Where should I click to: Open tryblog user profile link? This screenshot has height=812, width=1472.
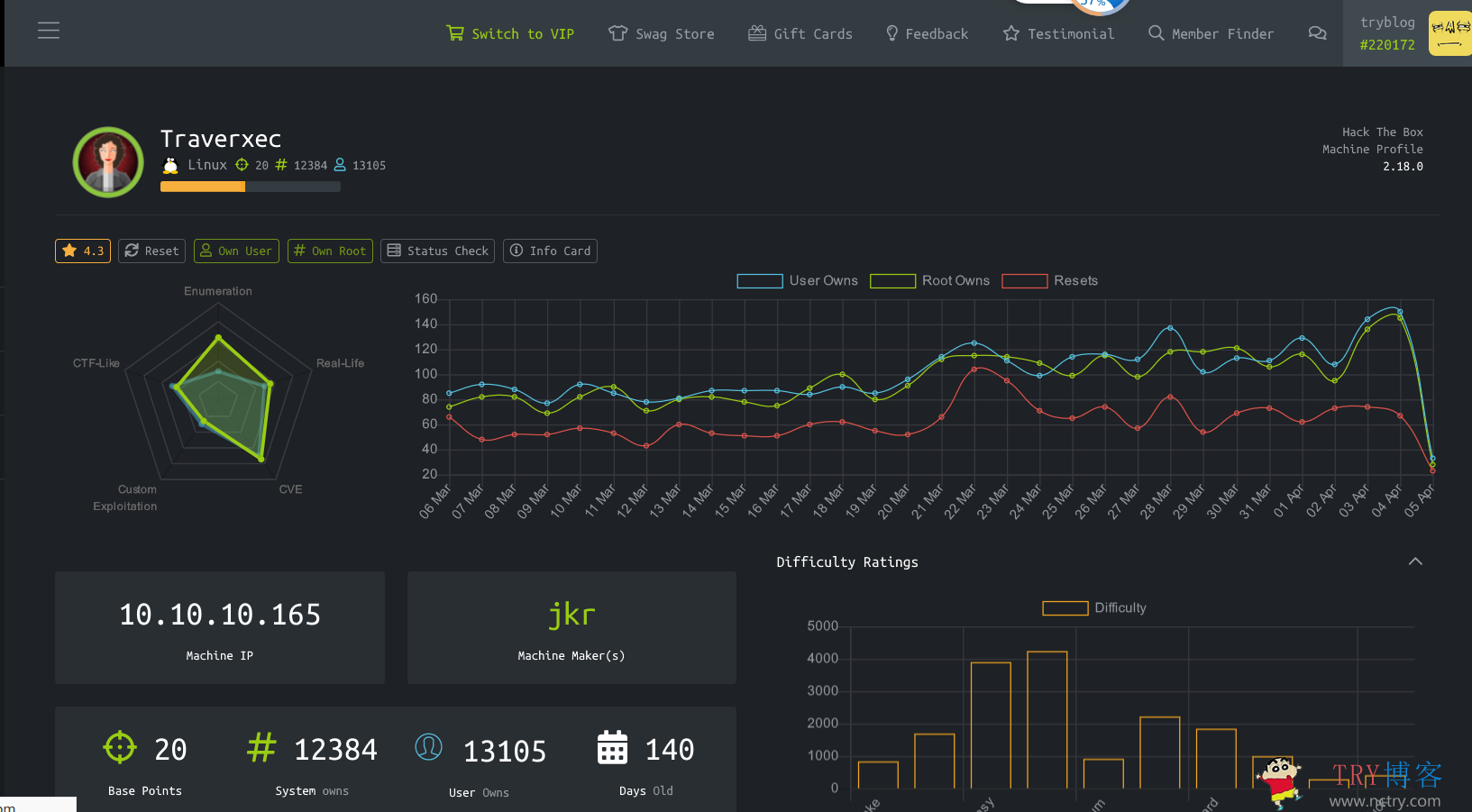click(x=1387, y=33)
